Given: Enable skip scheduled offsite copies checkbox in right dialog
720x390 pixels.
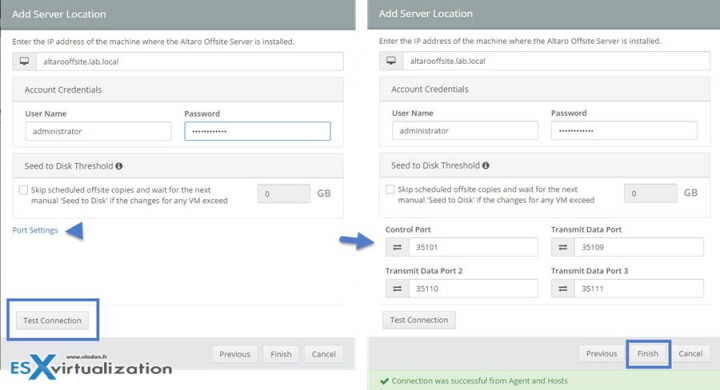Looking at the screenshot, I should click(x=390, y=189).
